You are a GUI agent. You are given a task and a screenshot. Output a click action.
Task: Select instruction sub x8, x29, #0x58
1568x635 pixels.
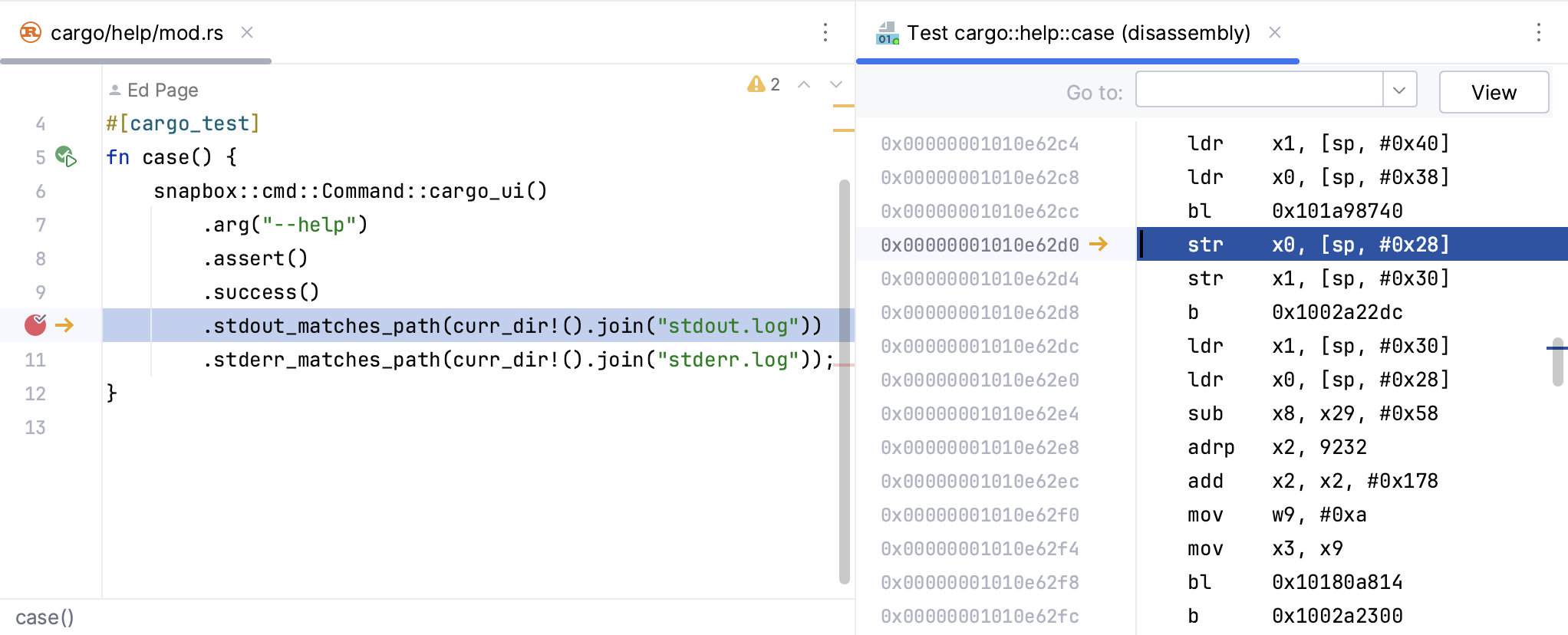coord(1313,413)
